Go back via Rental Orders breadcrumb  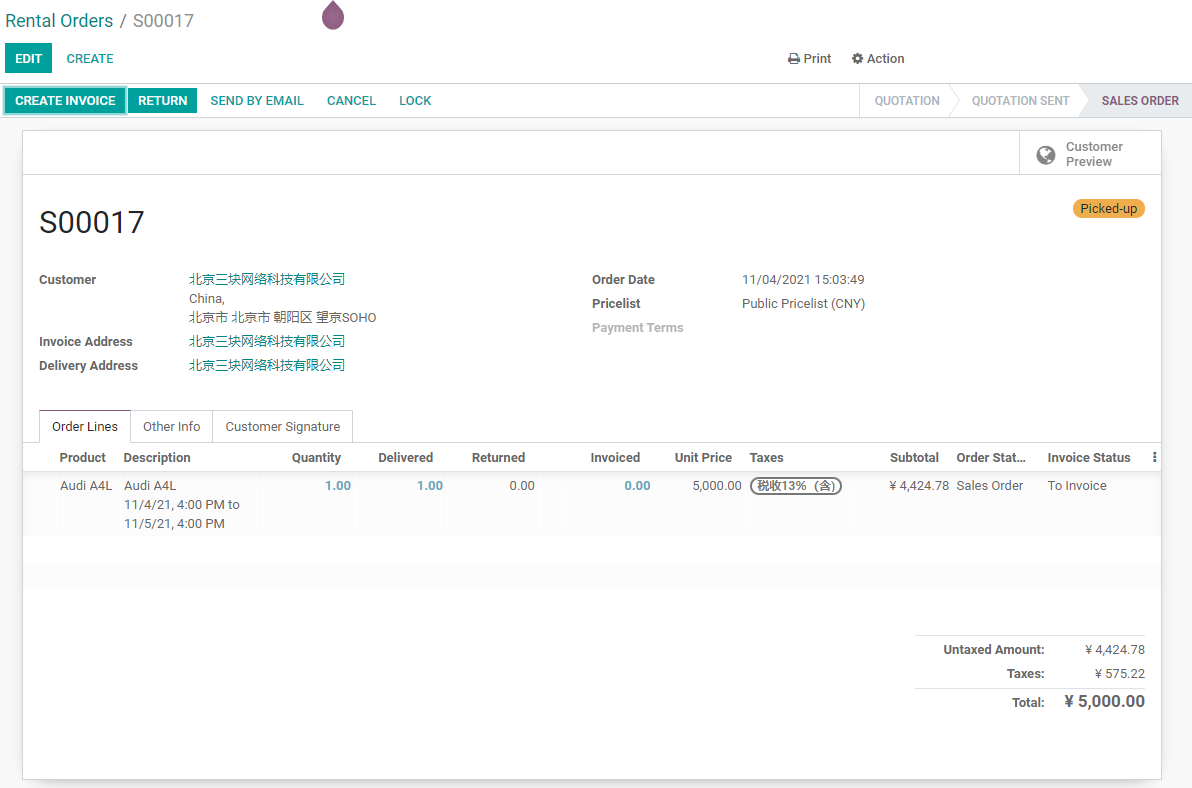click(59, 21)
